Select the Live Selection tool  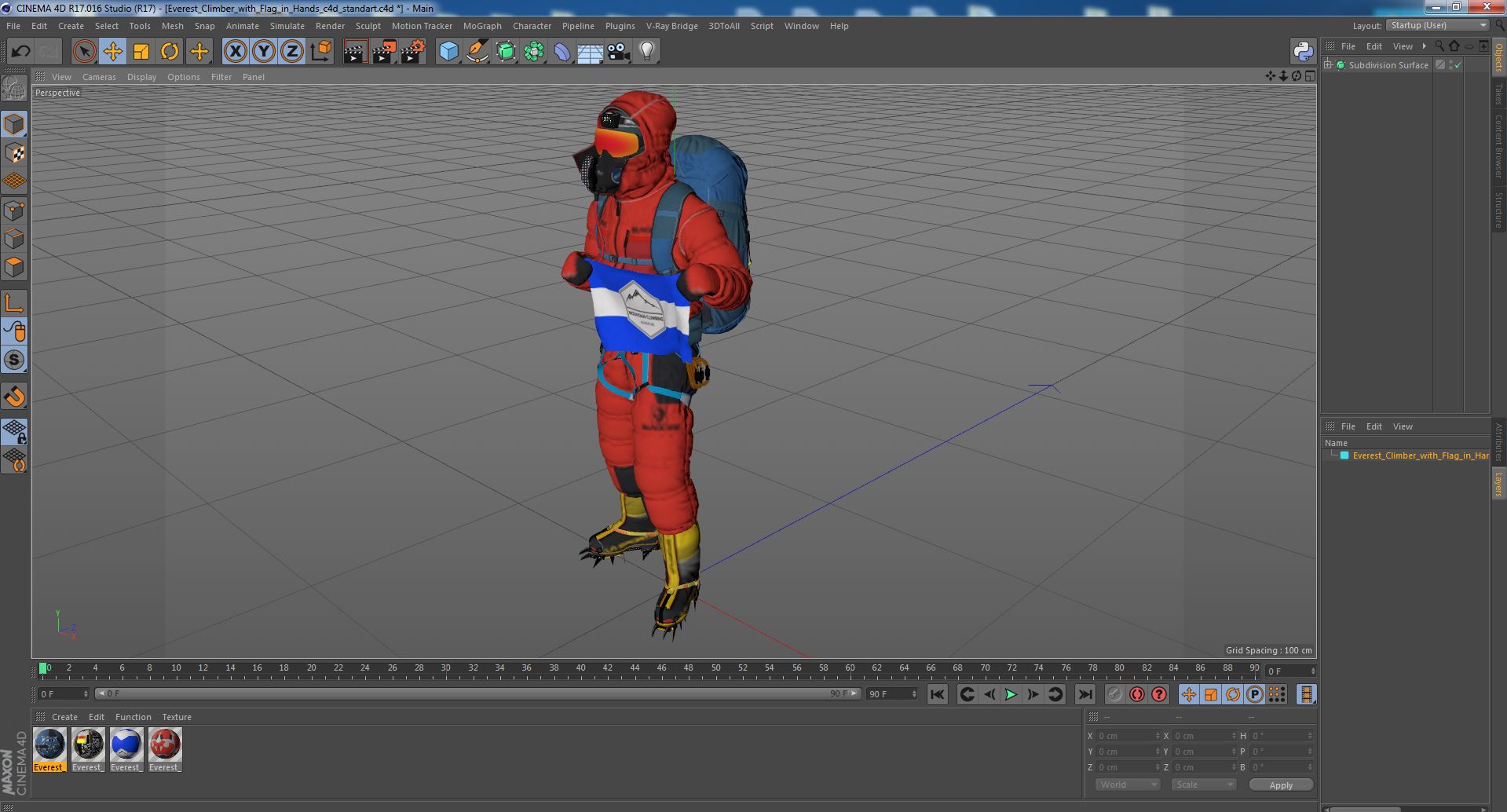tap(84, 52)
